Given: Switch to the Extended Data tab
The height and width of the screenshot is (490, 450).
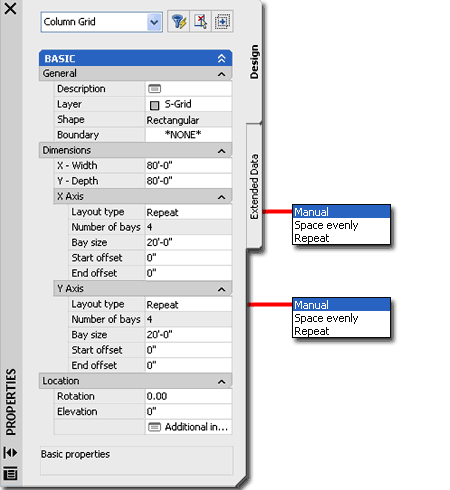Looking at the screenshot, I should coord(254,187).
